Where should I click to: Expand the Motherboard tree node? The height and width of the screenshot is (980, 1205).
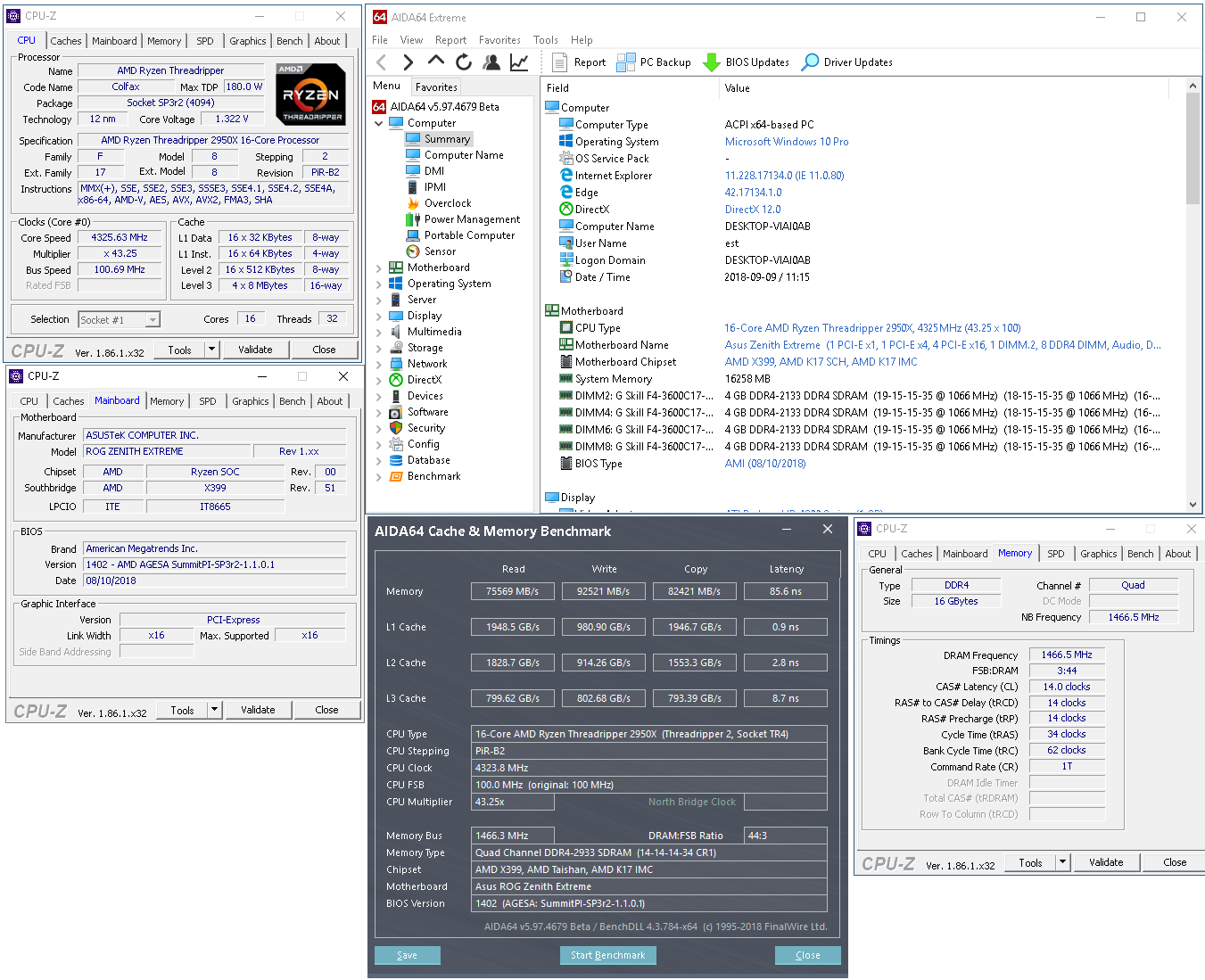[x=379, y=268]
